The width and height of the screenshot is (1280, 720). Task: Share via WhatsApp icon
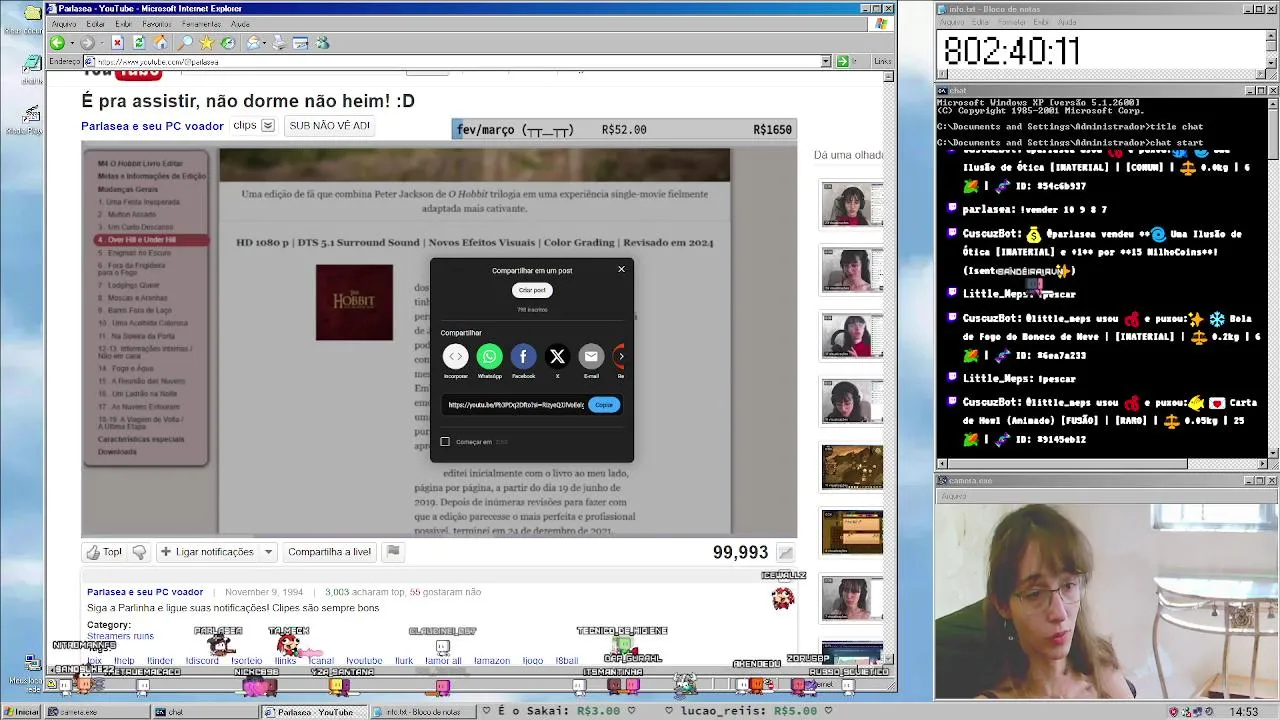coord(489,356)
